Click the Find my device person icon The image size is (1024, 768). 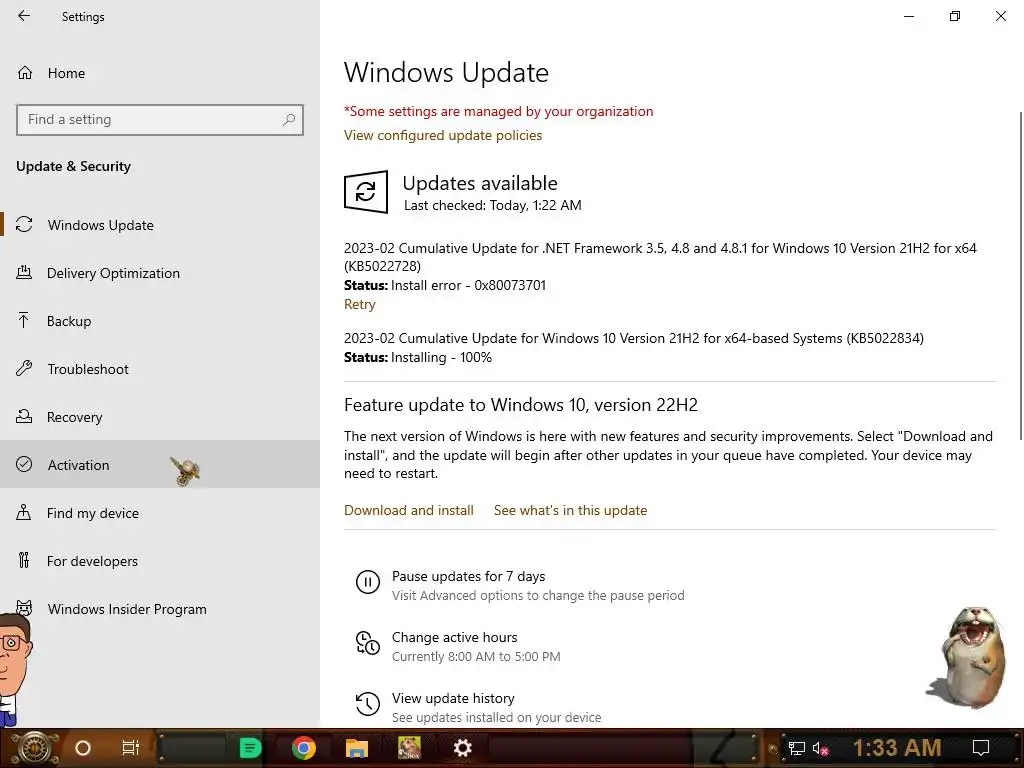(x=24, y=512)
